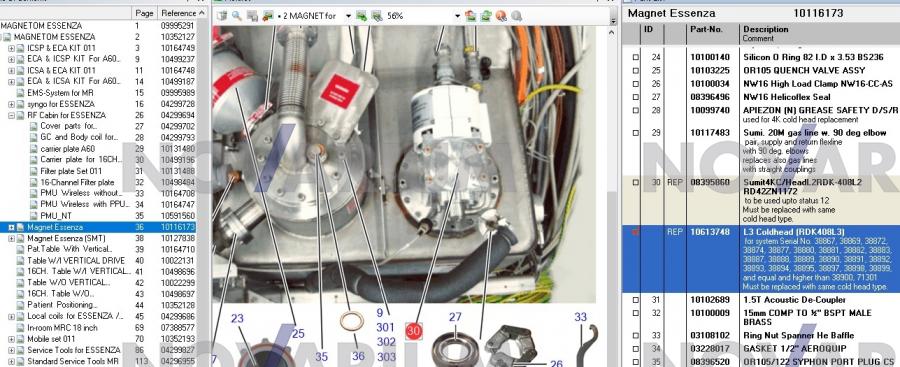Select 'PMU_NT' in contents tree
This screenshot has height=367, width=900.
[x=56, y=216]
